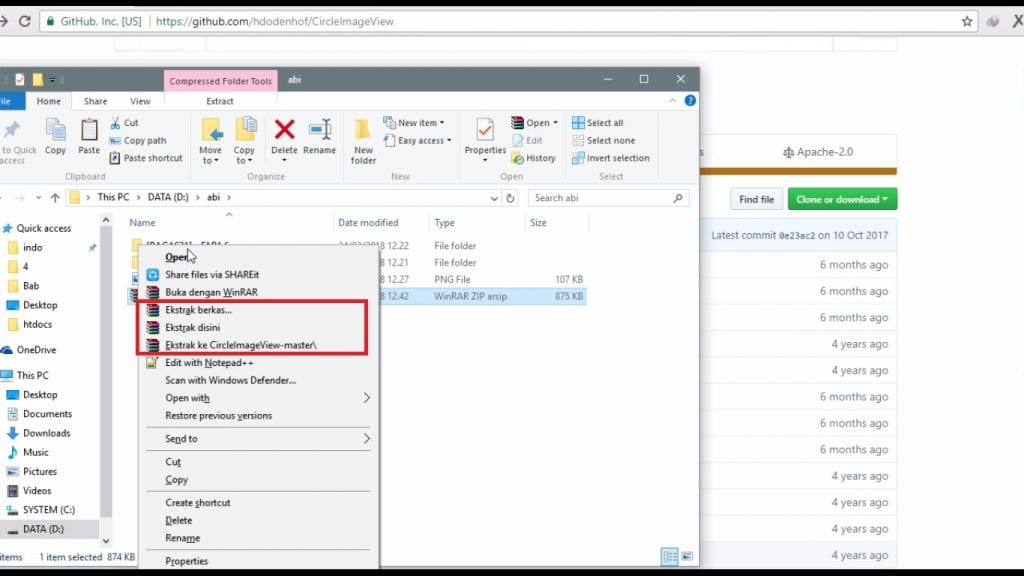The width and height of the screenshot is (1024, 576).
Task: Click the Cut scissors command
Action: pos(124,123)
